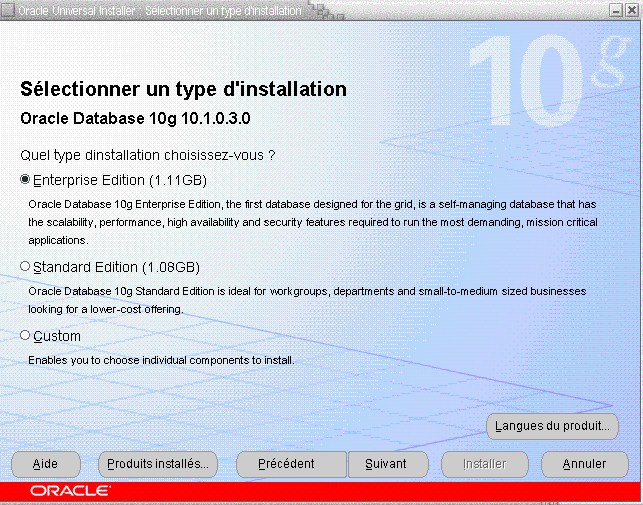The height and width of the screenshot is (505, 643).
Task: Pick the Custom installation type
Action: click(25, 336)
